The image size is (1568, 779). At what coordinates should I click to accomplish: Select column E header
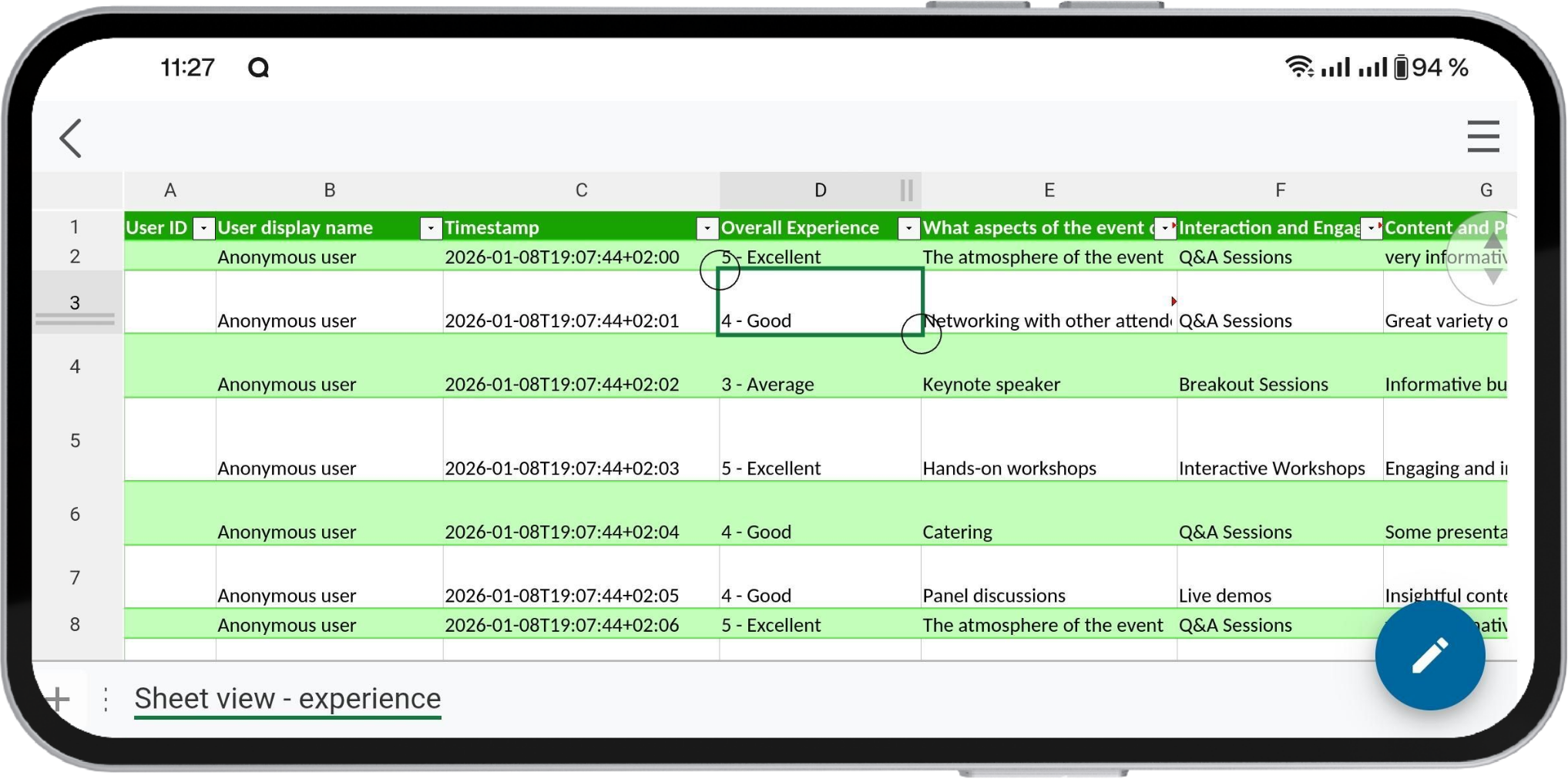coord(1049,190)
